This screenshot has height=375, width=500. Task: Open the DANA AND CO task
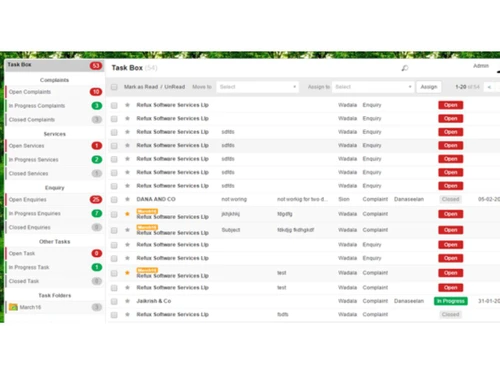[156, 199]
